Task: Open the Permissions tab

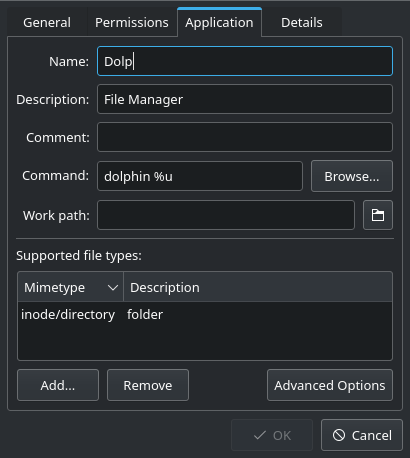Action: pyautogui.click(x=132, y=23)
